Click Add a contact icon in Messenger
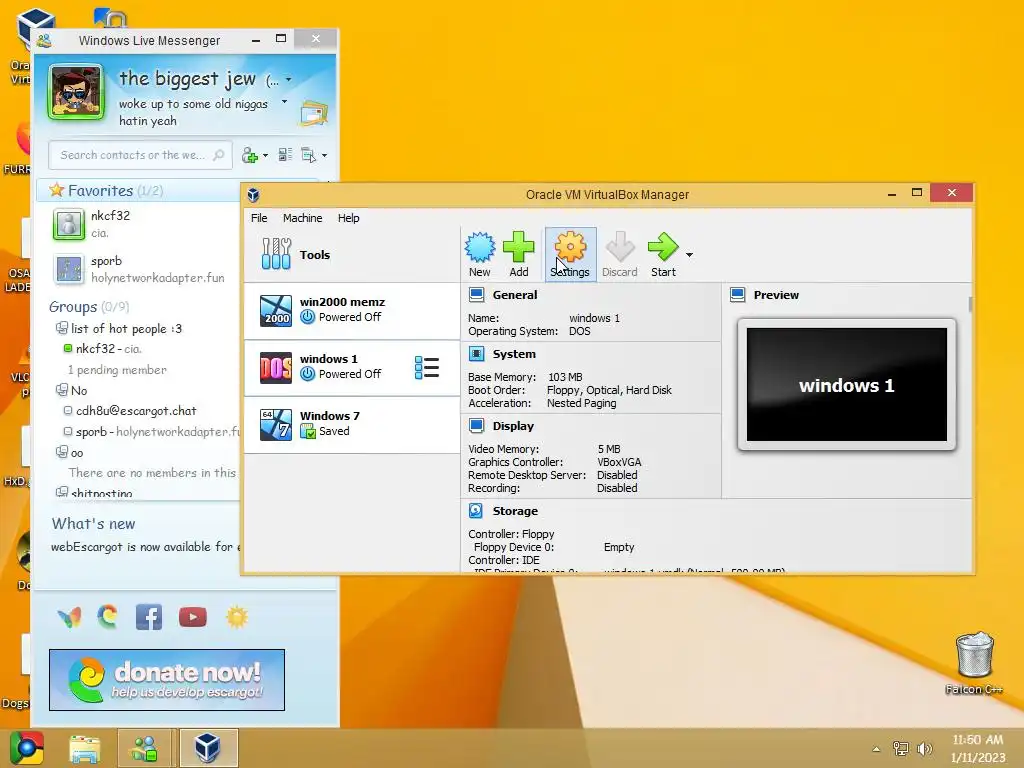The width and height of the screenshot is (1024, 768). click(249, 155)
